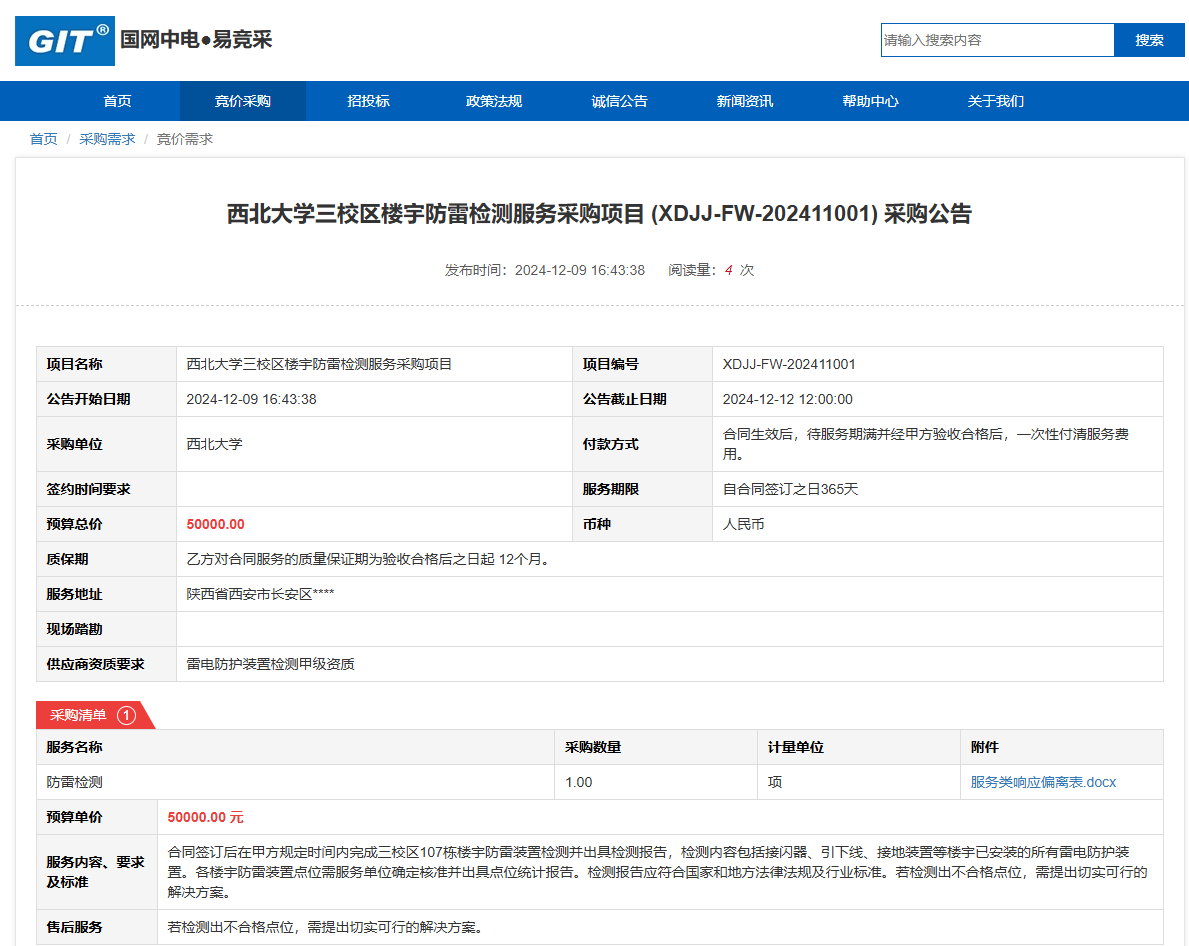Open the 关于我们 page
Image resolution: width=1189 pixels, height=946 pixels.
point(995,101)
